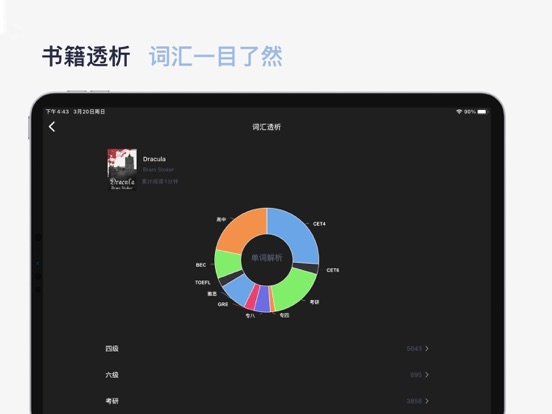Click the CET6 chart label
The height and width of the screenshot is (414, 552).
(x=333, y=270)
